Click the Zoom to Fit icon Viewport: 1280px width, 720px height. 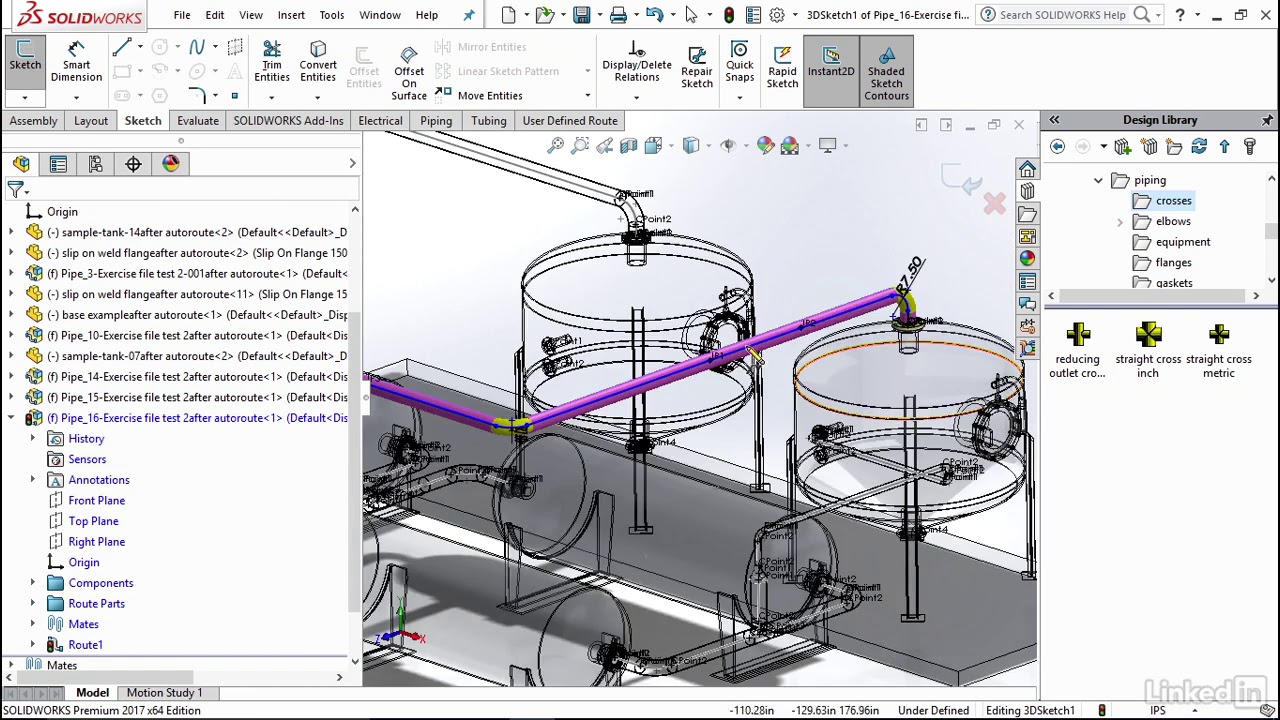tap(555, 146)
